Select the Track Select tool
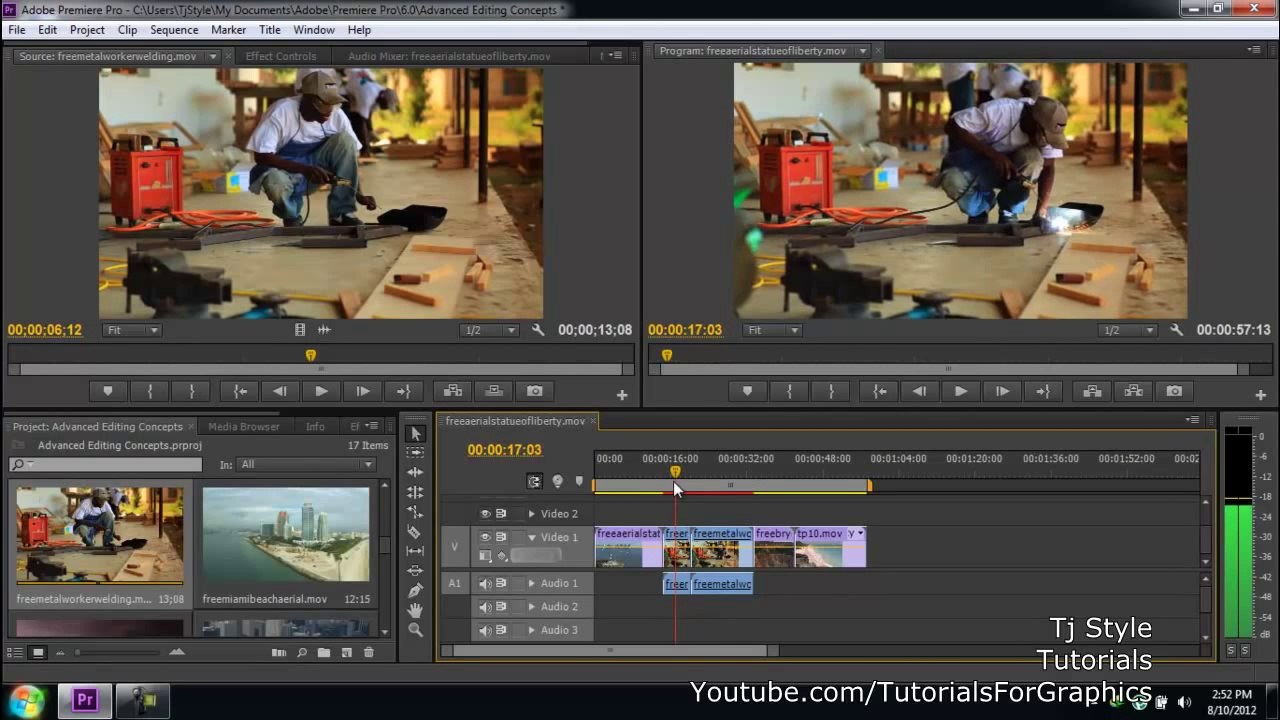The height and width of the screenshot is (720, 1280). (416, 452)
